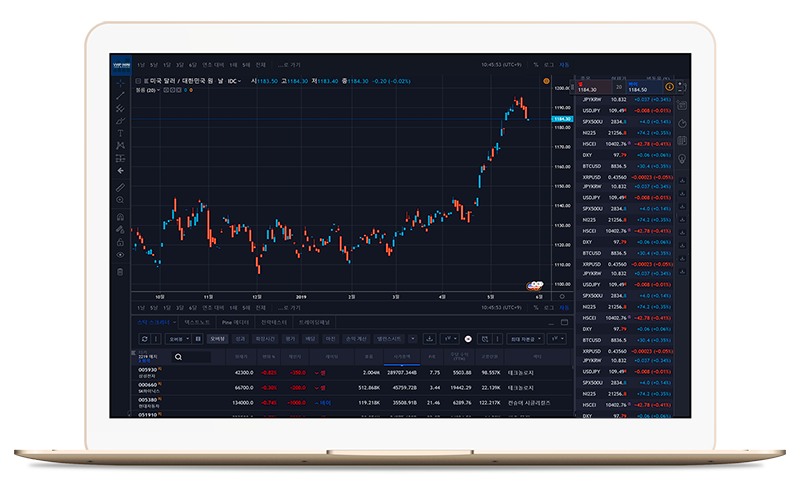The image size is (800, 483).
Task: Switch to the Pine 에디터 tab
Action: pos(235,322)
